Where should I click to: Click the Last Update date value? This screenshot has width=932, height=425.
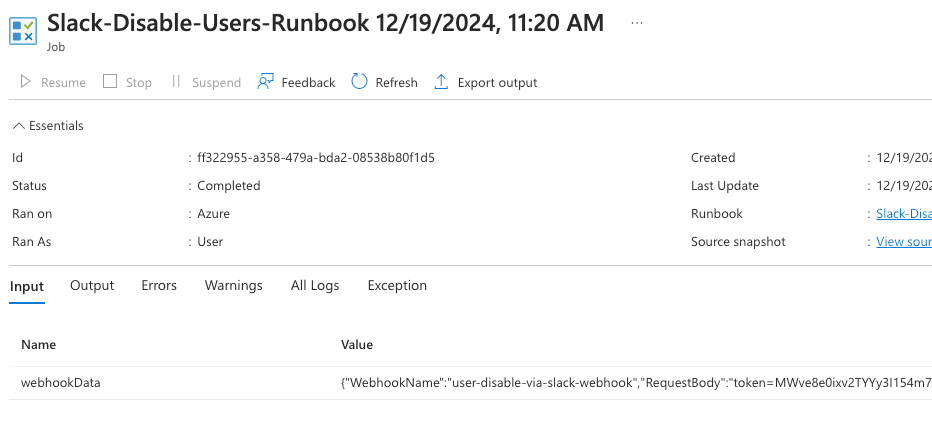coord(904,185)
